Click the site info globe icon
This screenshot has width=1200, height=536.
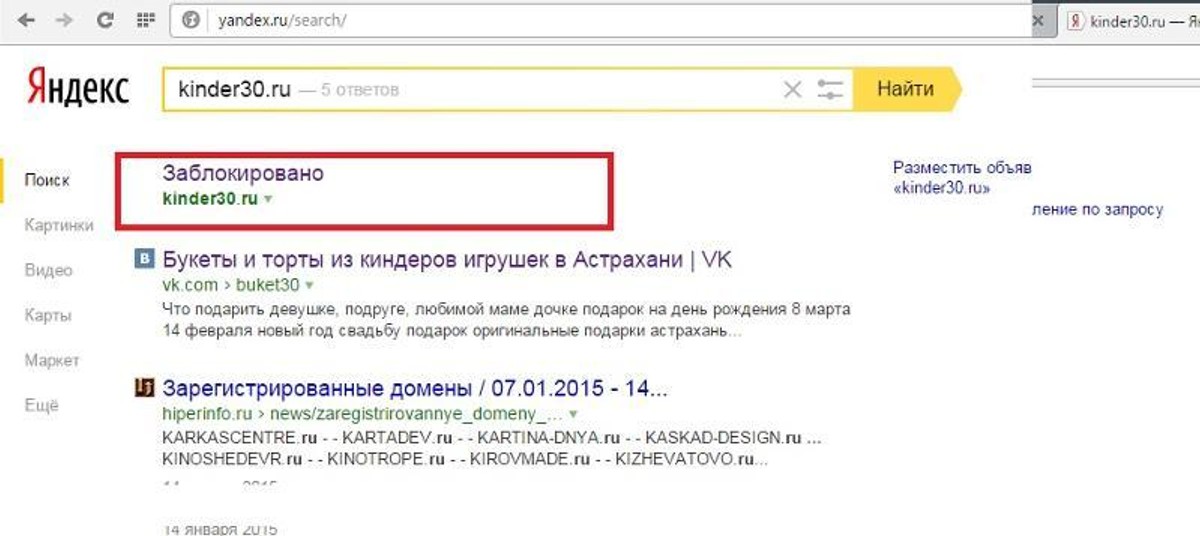click(x=191, y=21)
